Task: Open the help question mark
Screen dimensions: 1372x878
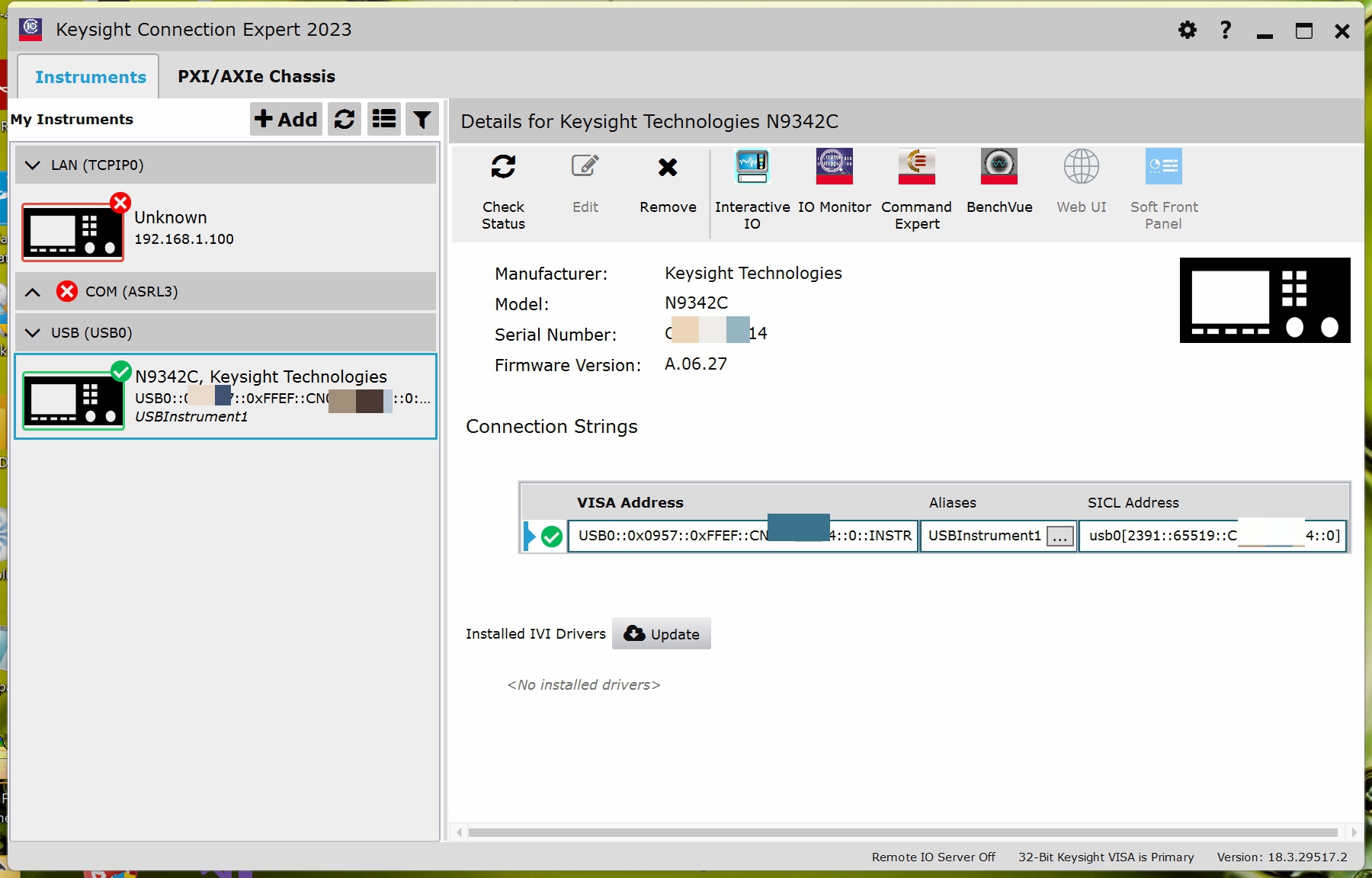Action: pyautogui.click(x=1226, y=30)
